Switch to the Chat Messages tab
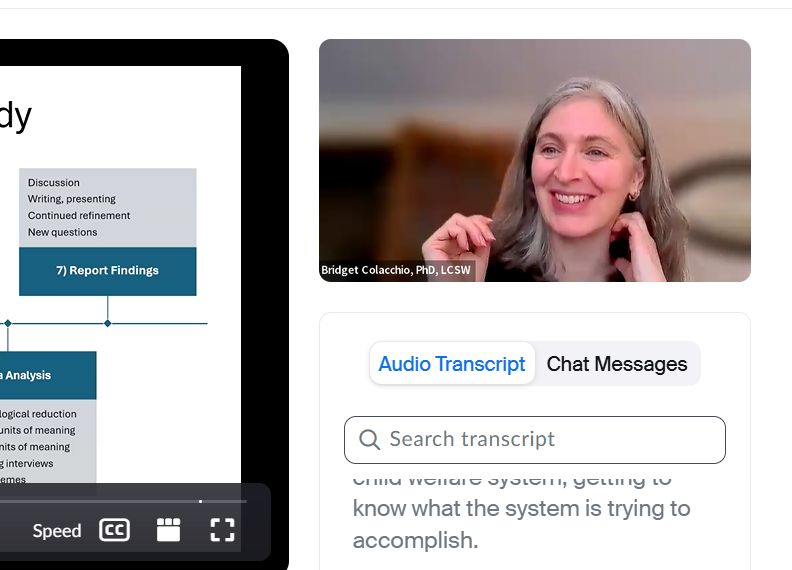This screenshot has width=792, height=570. pos(617,364)
